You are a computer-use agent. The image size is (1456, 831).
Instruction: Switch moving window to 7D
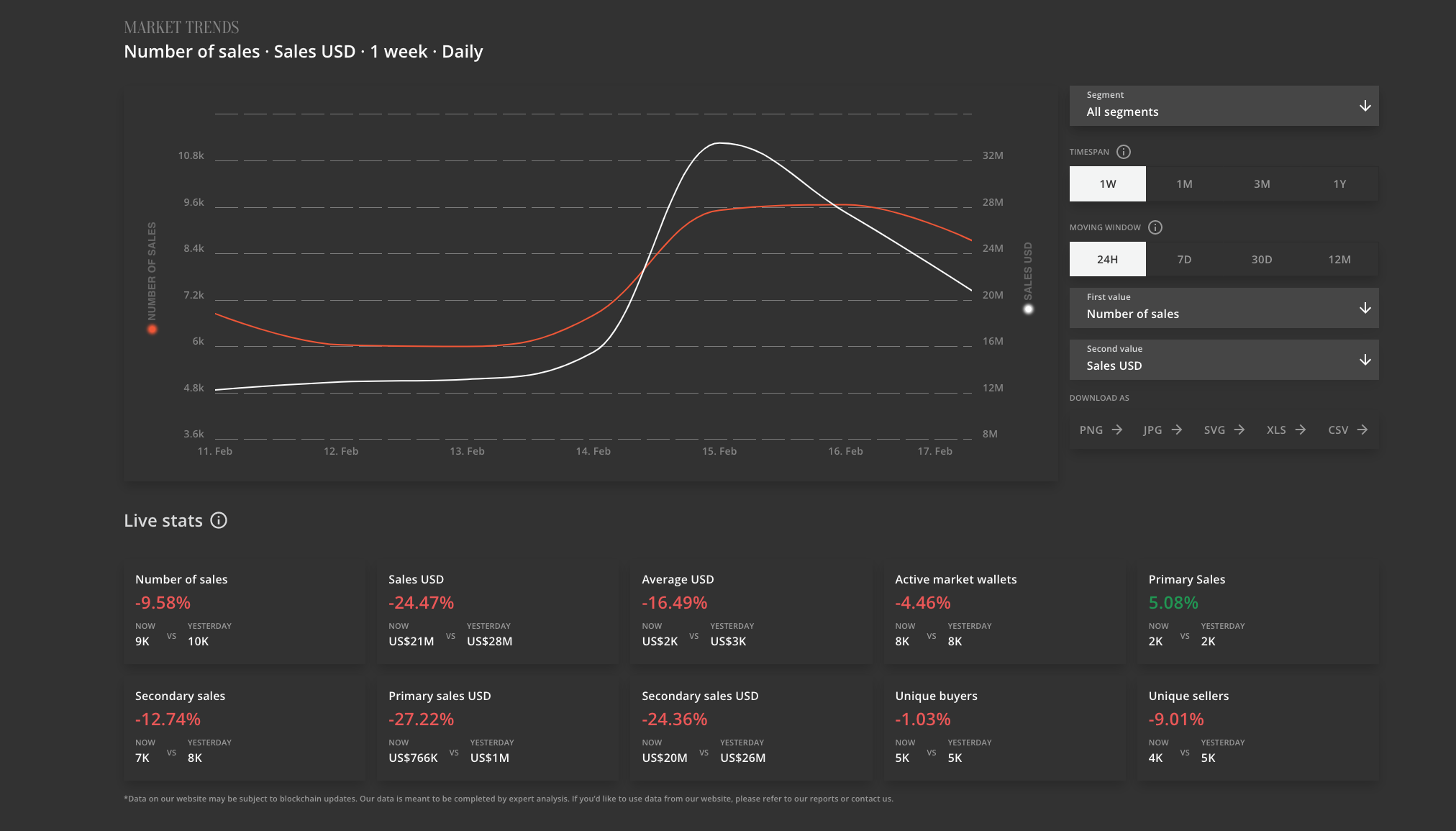pyautogui.click(x=1184, y=260)
